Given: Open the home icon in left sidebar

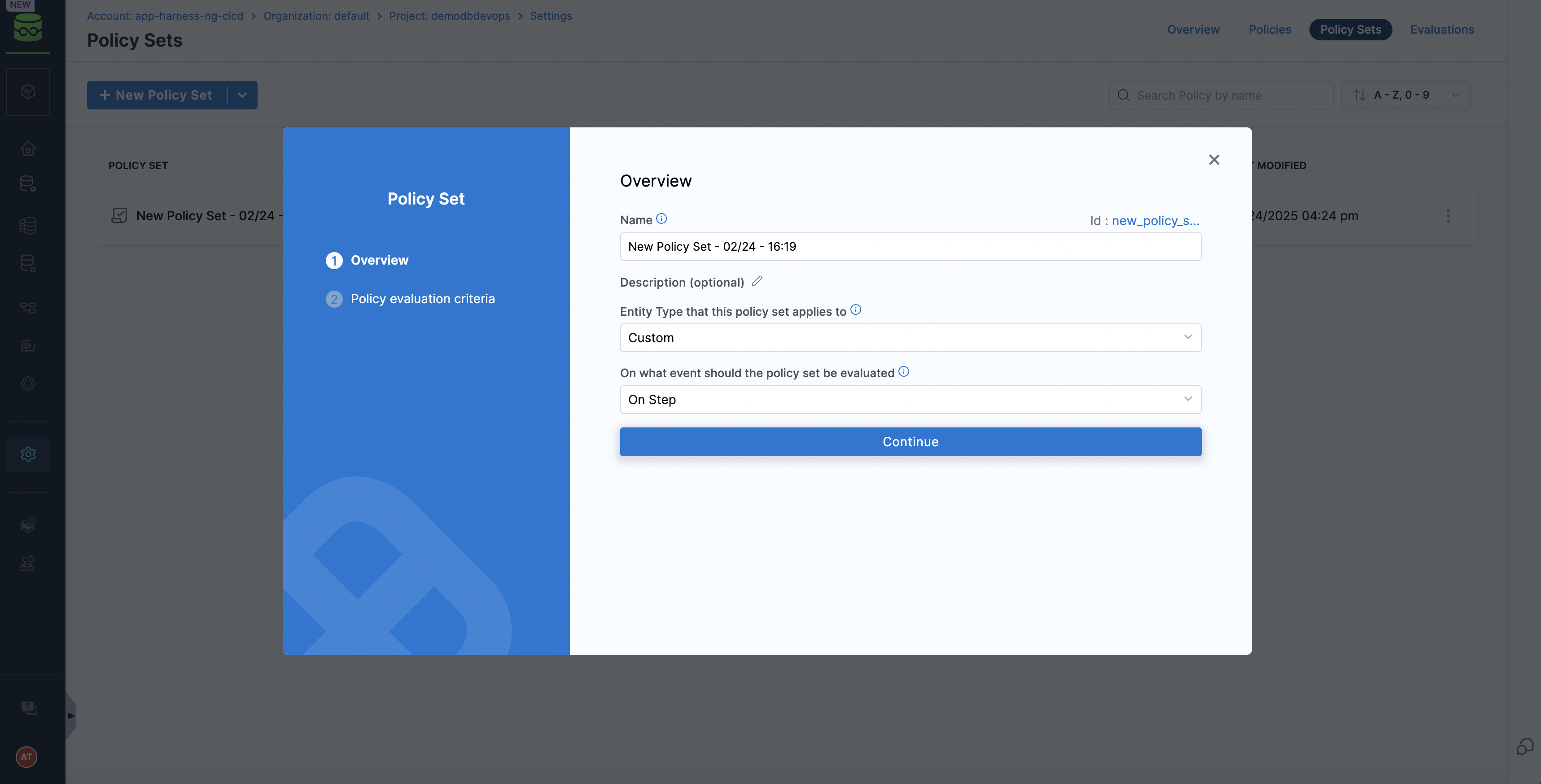Looking at the screenshot, I should 28,148.
